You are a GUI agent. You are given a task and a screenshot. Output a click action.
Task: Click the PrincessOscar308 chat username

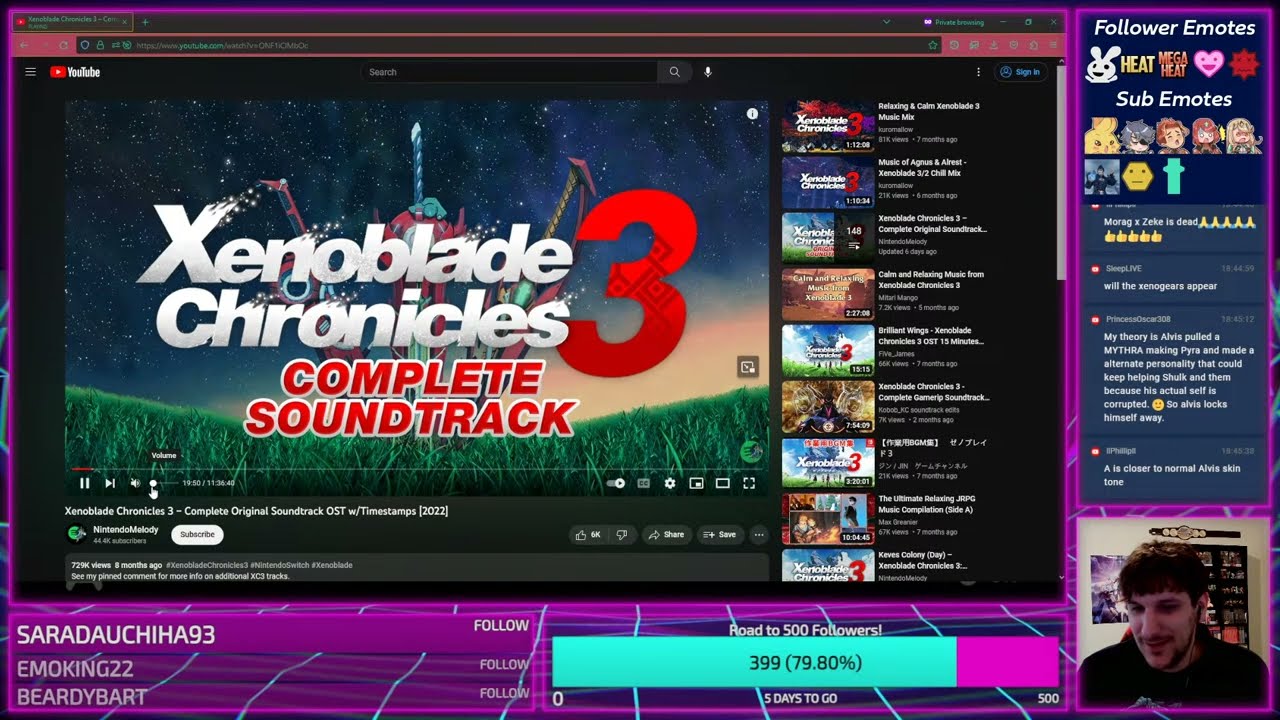tap(1138, 319)
